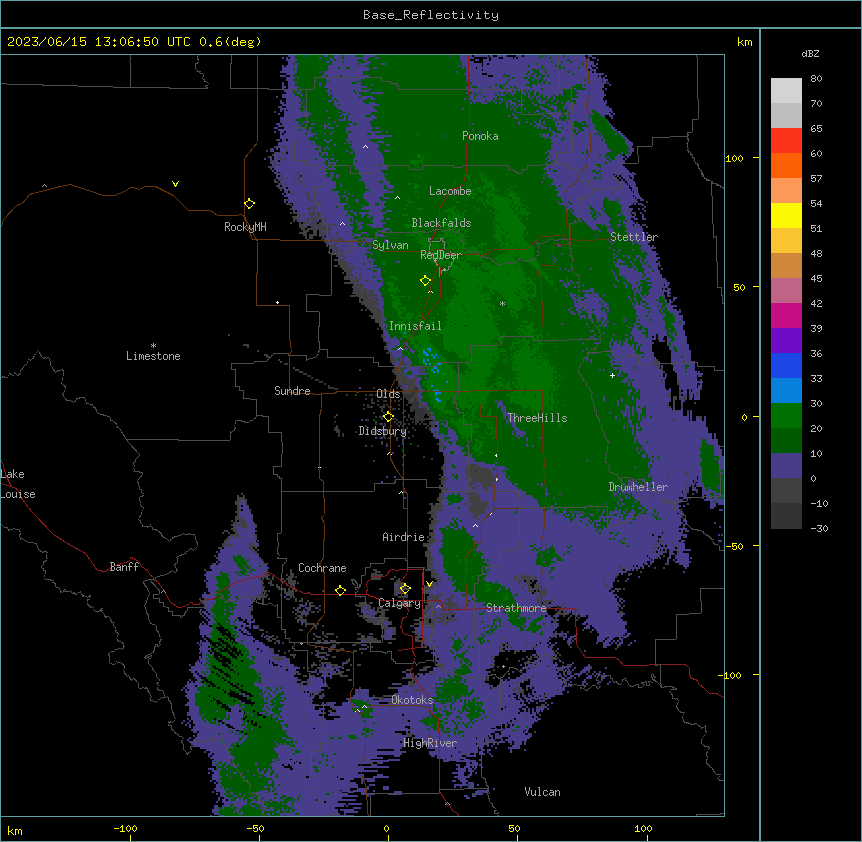Click the 100 tick on the bottom axis
This screenshot has height=842, width=862.
click(643, 828)
